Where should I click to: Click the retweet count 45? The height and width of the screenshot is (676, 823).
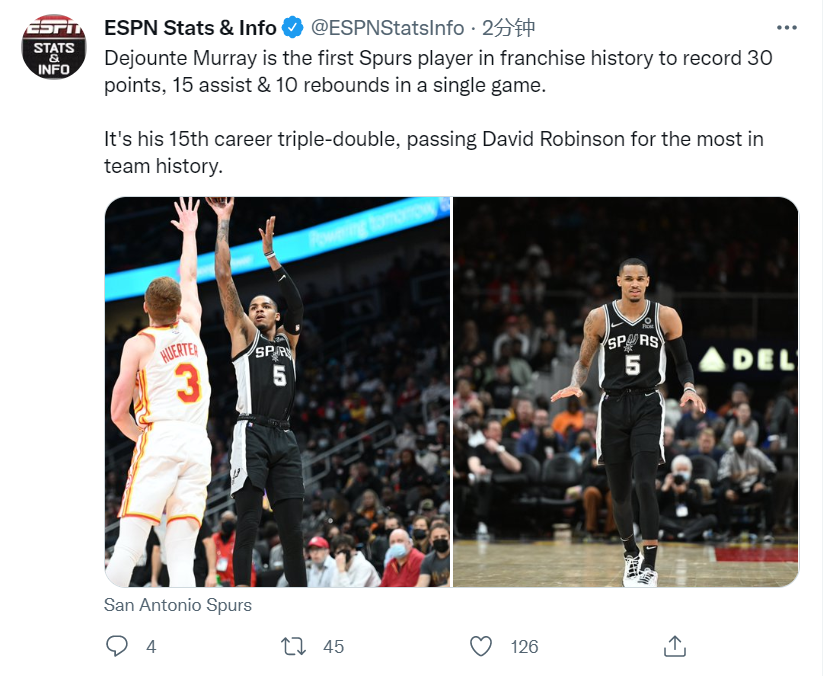point(333,647)
